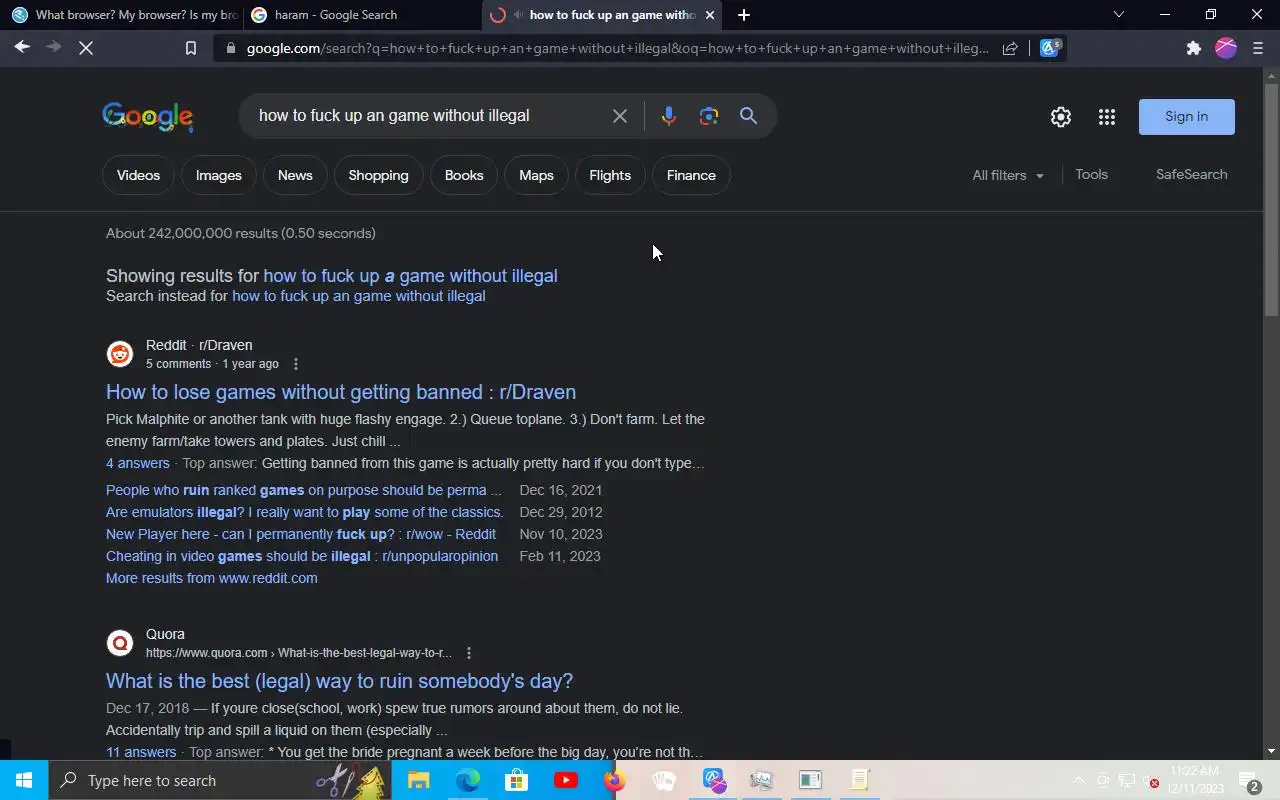
Task: Click the page vertical scrollbar thumb
Action: tap(1272, 200)
